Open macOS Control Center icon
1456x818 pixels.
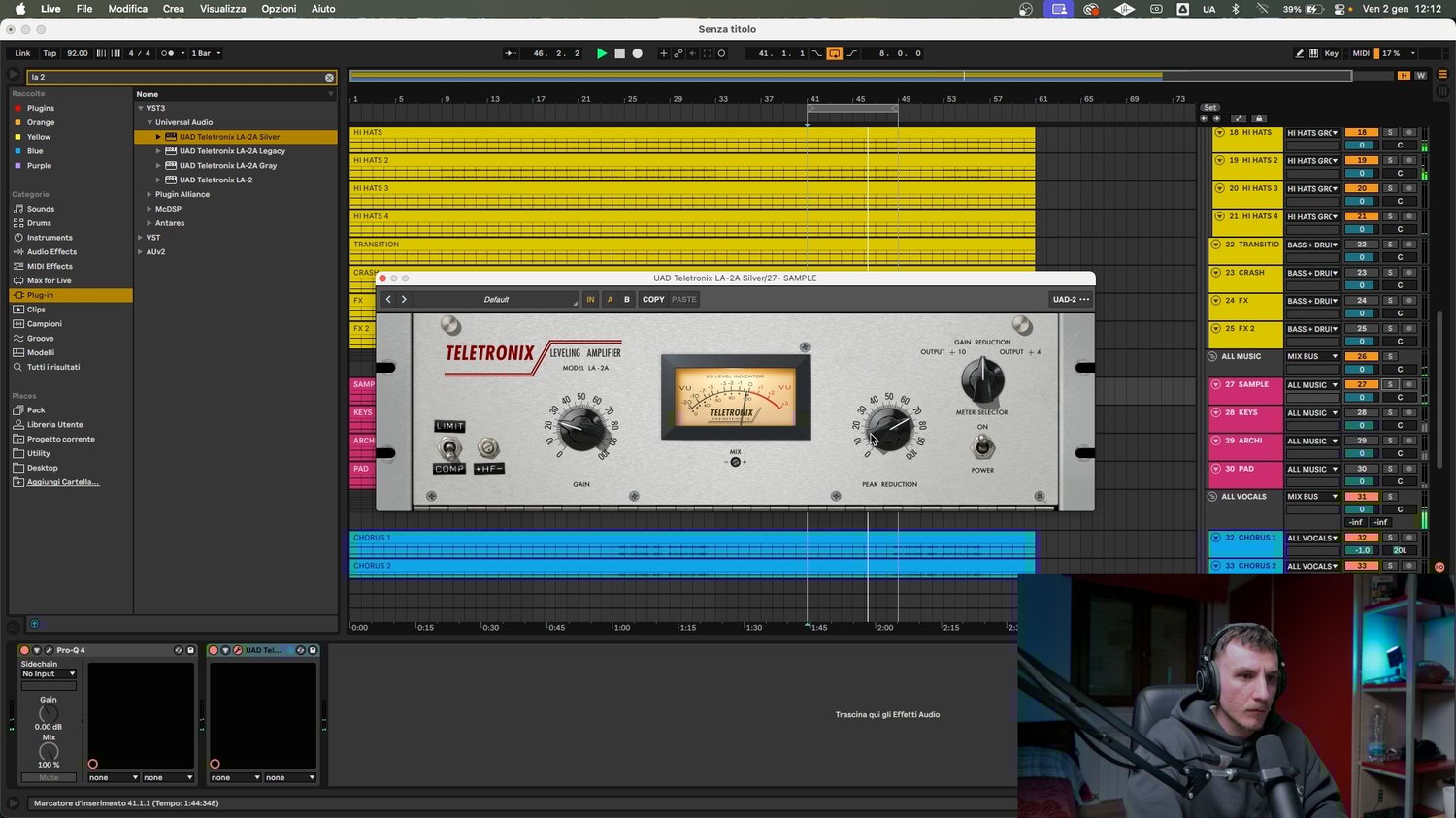coord(1340,9)
